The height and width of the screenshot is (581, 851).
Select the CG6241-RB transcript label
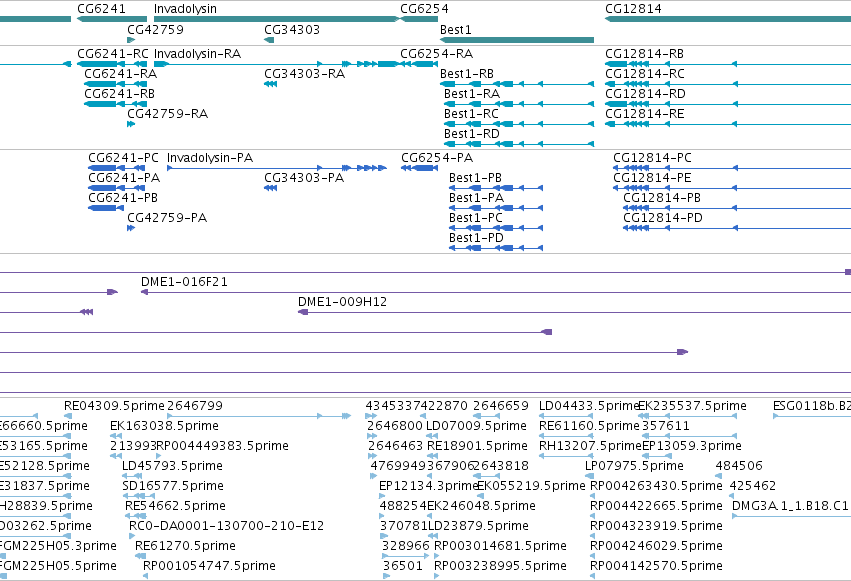119,93
